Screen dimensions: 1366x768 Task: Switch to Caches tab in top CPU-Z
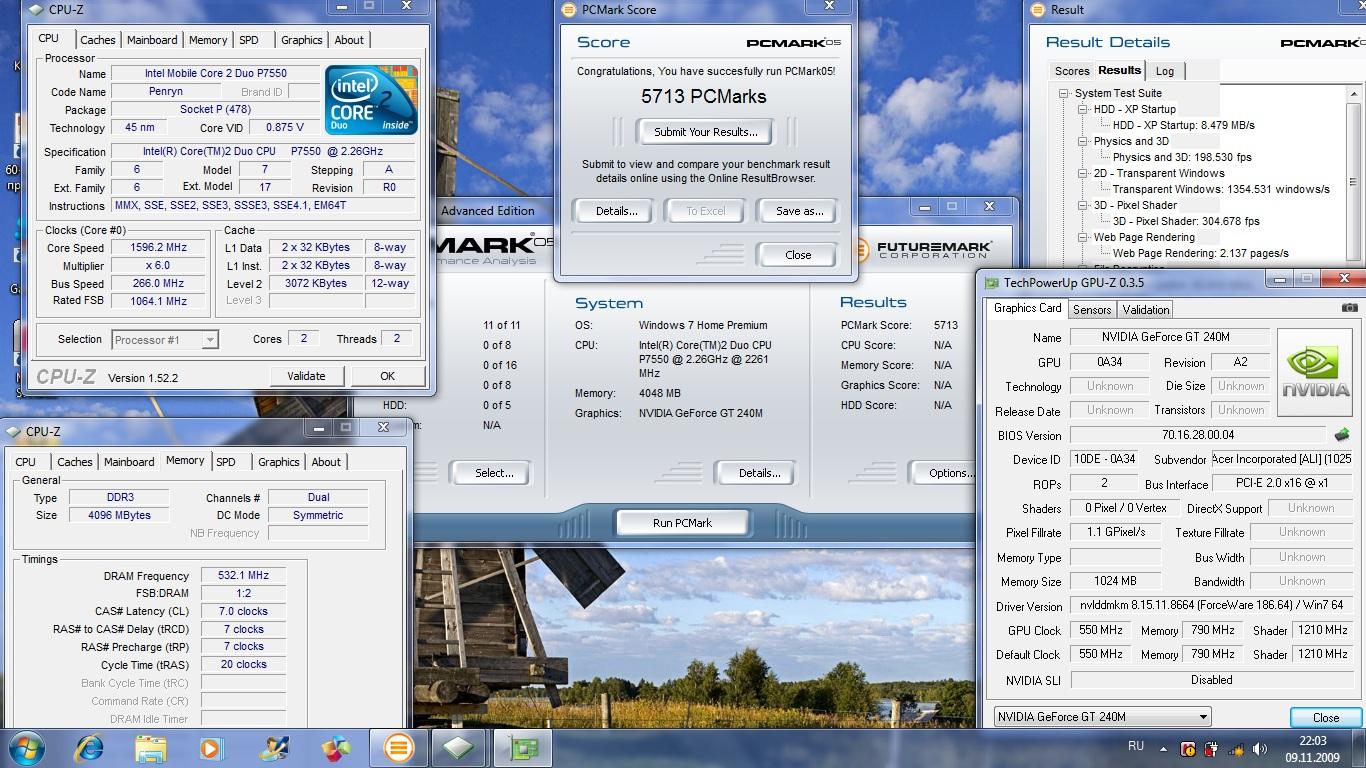(98, 40)
